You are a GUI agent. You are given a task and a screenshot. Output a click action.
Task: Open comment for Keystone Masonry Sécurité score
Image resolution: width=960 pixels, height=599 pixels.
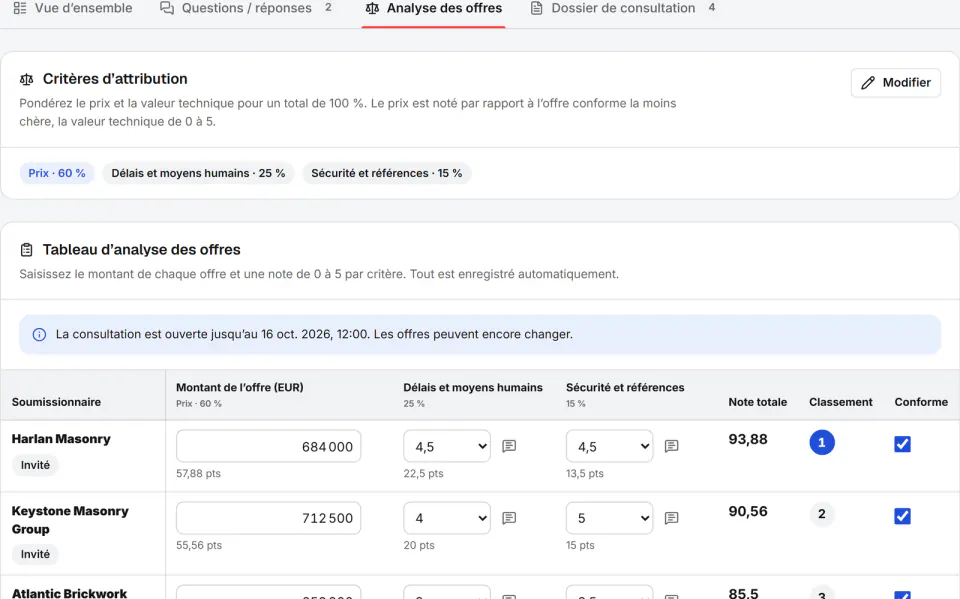coord(672,518)
